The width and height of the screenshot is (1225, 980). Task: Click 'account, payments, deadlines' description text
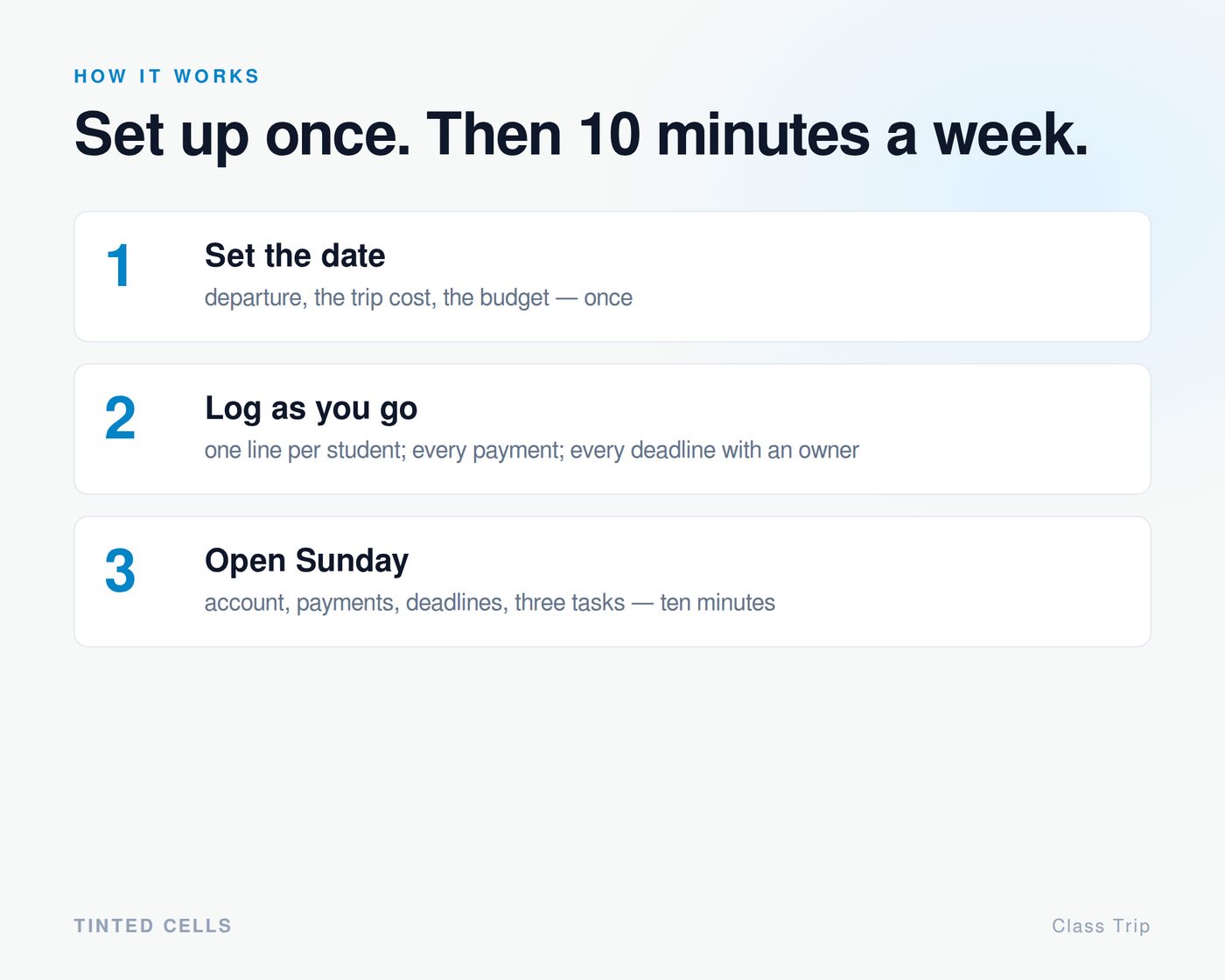pyautogui.click(x=353, y=602)
